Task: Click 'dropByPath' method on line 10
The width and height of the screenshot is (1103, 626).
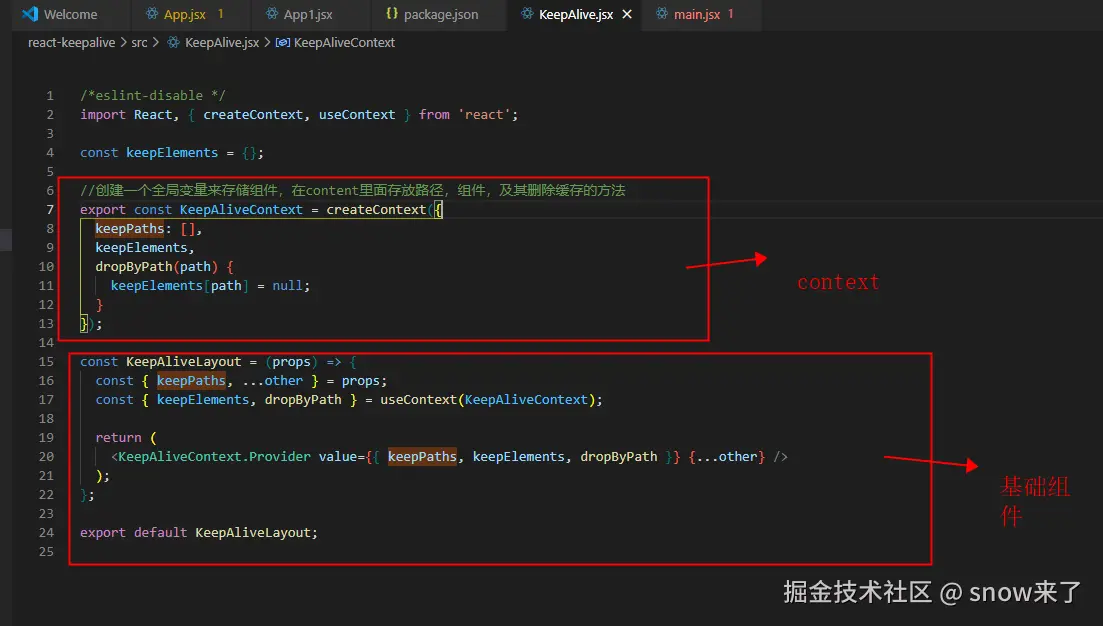Action: click(x=134, y=266)
